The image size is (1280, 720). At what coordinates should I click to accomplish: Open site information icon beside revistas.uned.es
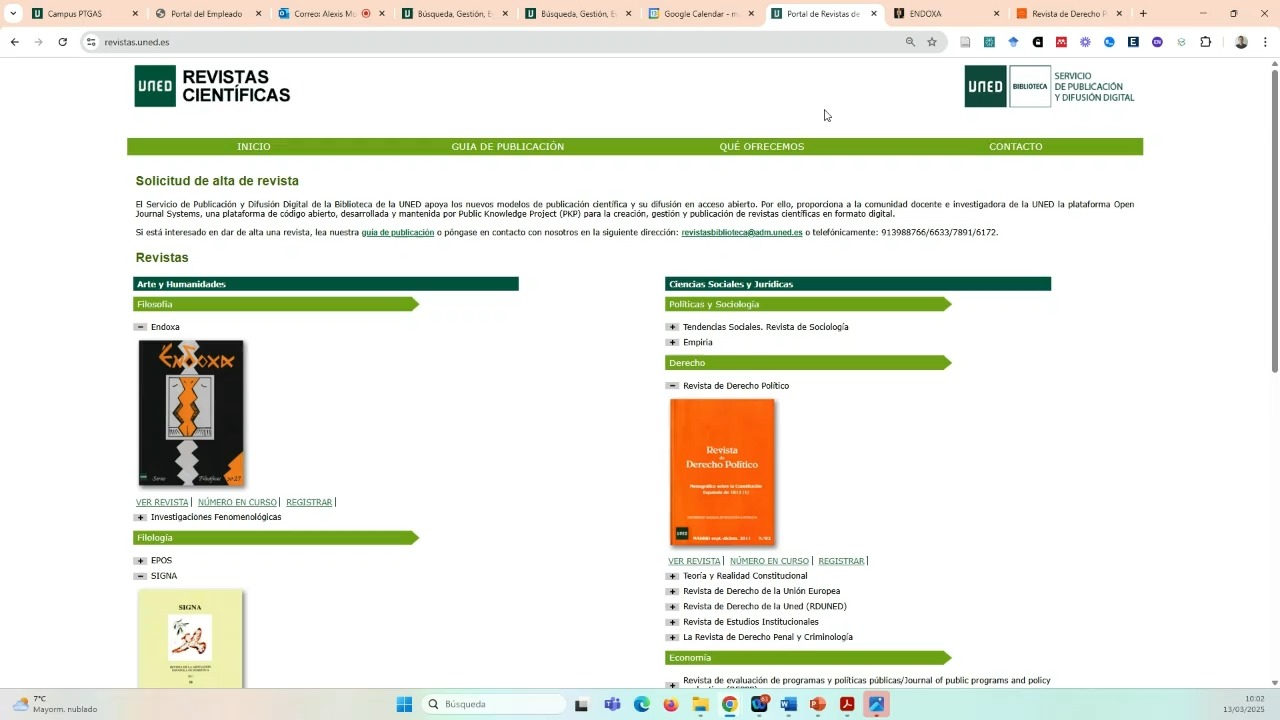coord(91,42)
